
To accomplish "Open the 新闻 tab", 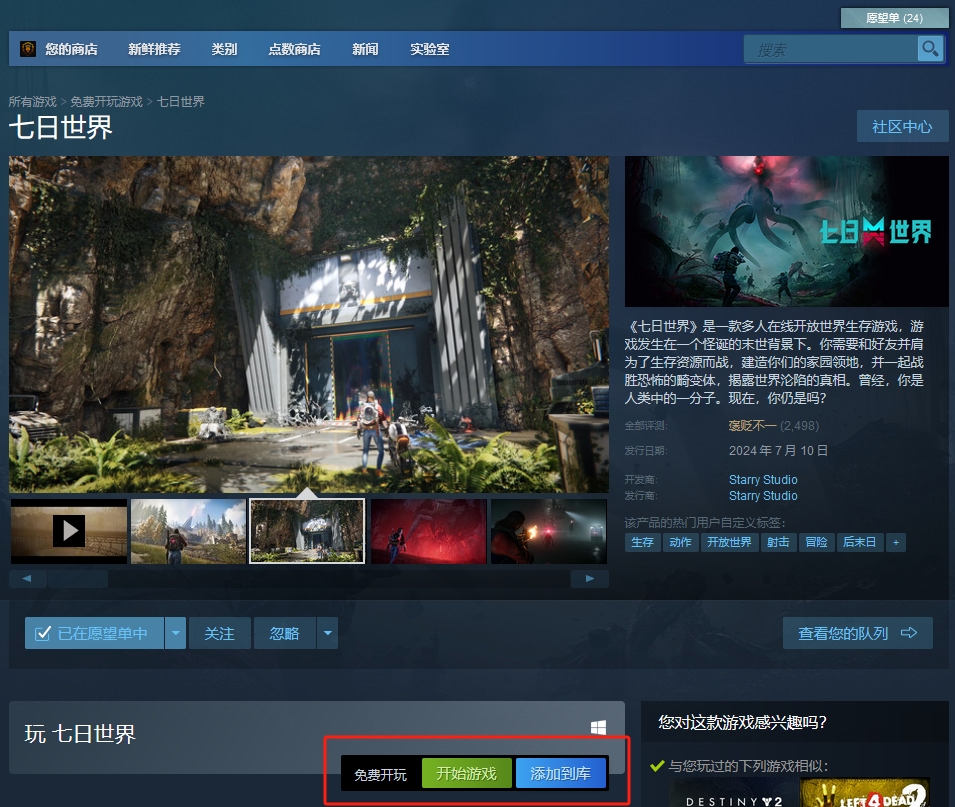I will point(365,49).
